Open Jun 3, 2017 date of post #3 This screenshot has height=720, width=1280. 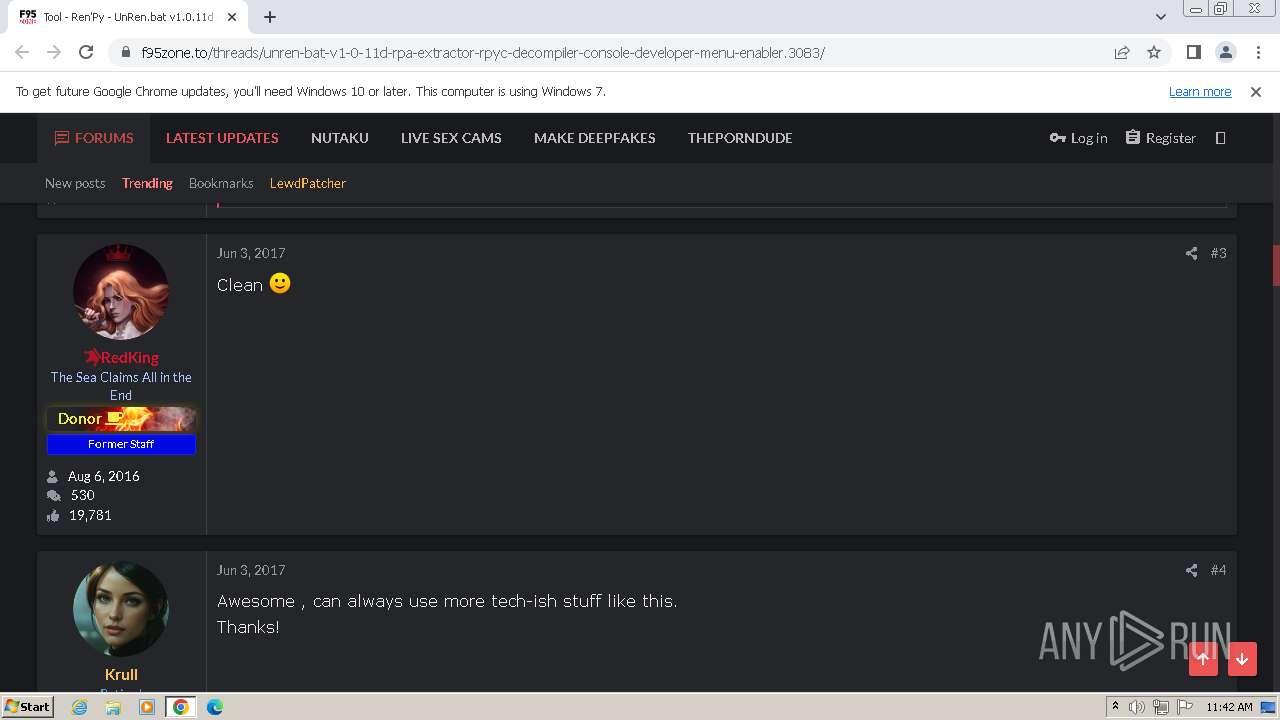point(251,253)
